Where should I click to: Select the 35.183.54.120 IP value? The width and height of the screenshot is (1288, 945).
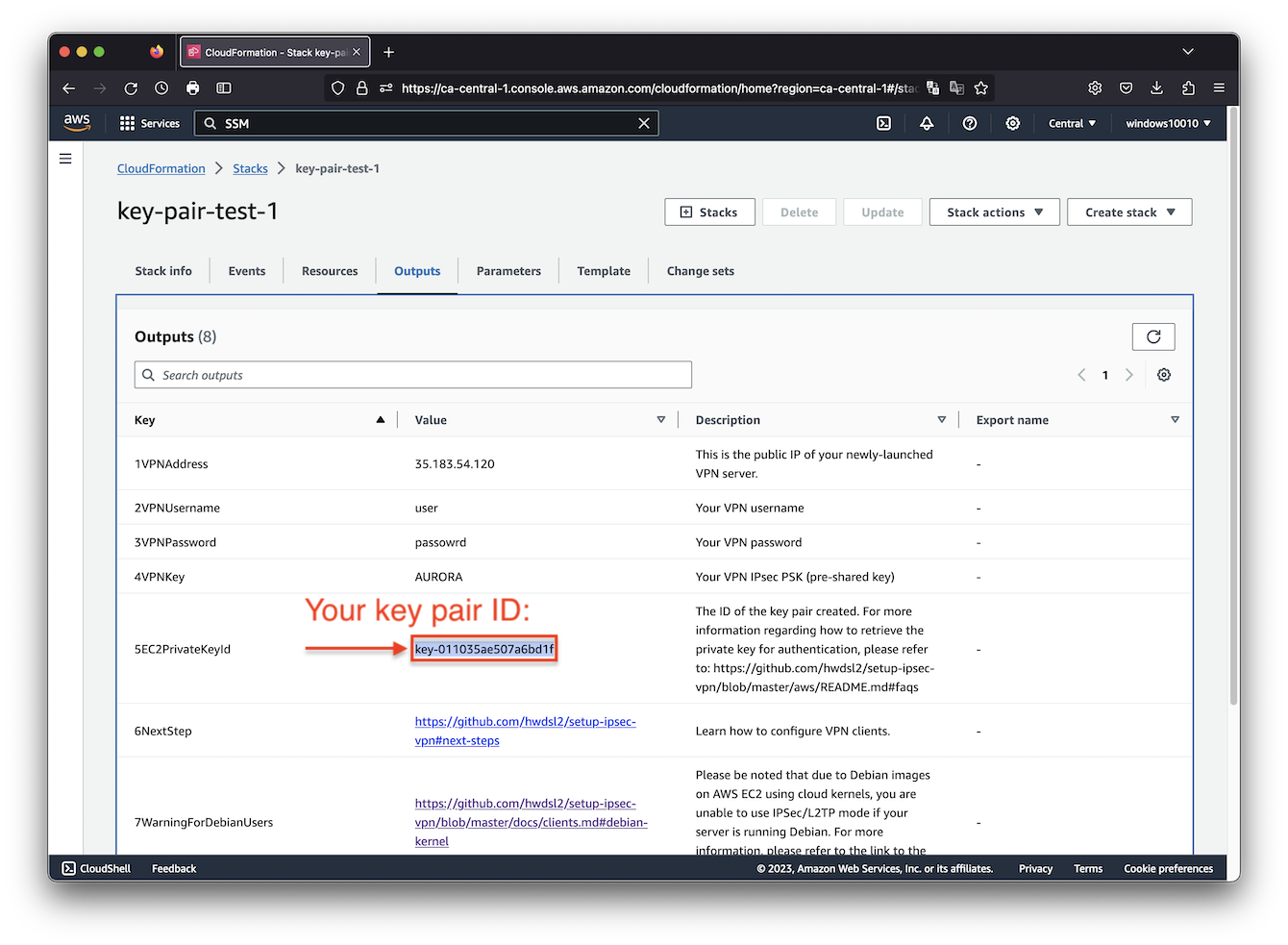pos(455,463)
